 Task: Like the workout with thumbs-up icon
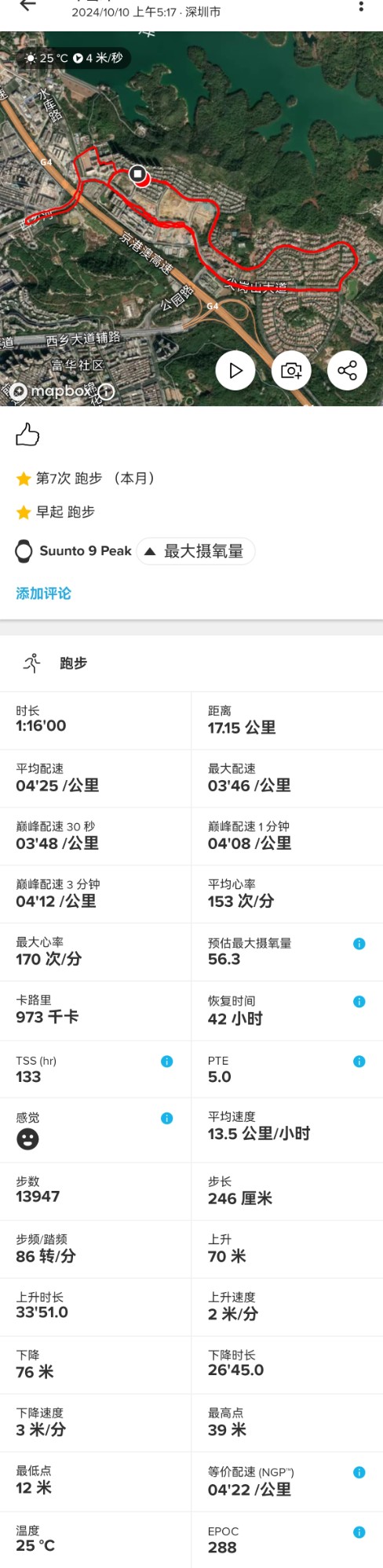27,434
